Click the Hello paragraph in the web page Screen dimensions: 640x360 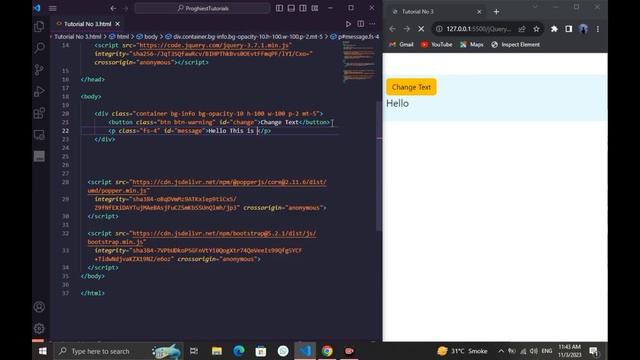point(397,104)
